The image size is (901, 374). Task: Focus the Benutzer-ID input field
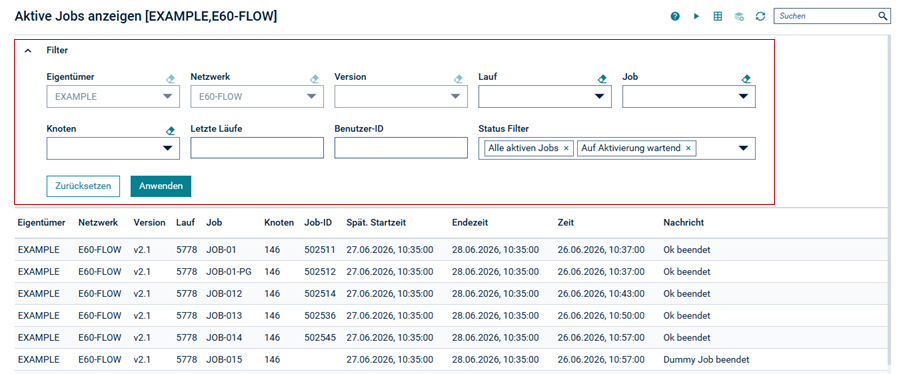(x=401, y=148)
